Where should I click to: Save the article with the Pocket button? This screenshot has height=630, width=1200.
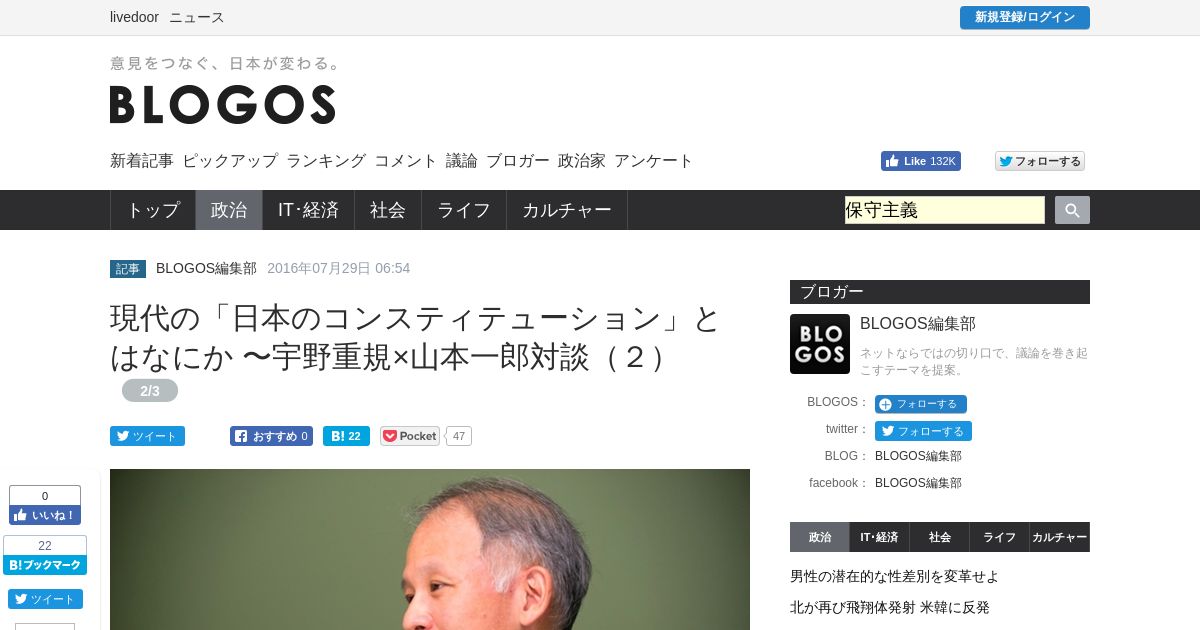coord(410,436)
